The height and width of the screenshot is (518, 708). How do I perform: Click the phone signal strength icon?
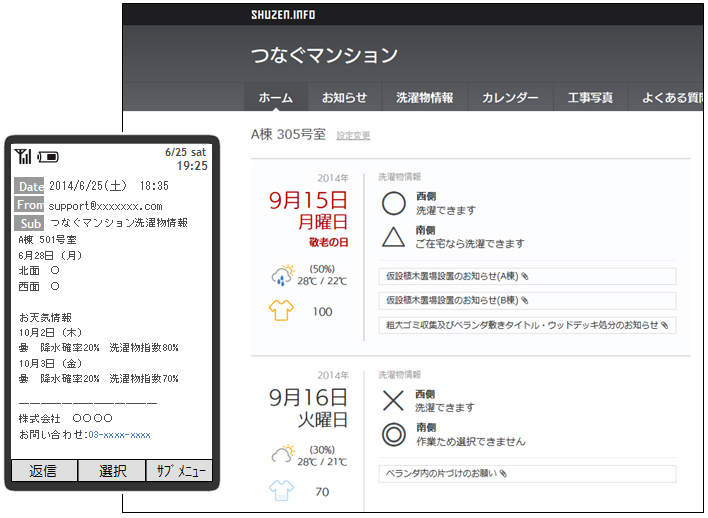[x=23, y=156]
